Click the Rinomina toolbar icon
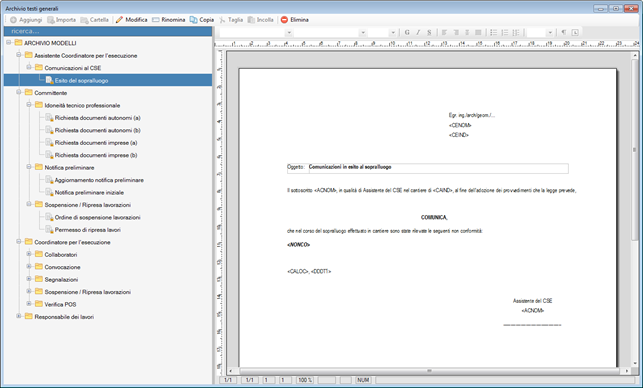The width and height of the screenshot is (643, 388). (155, 20)
